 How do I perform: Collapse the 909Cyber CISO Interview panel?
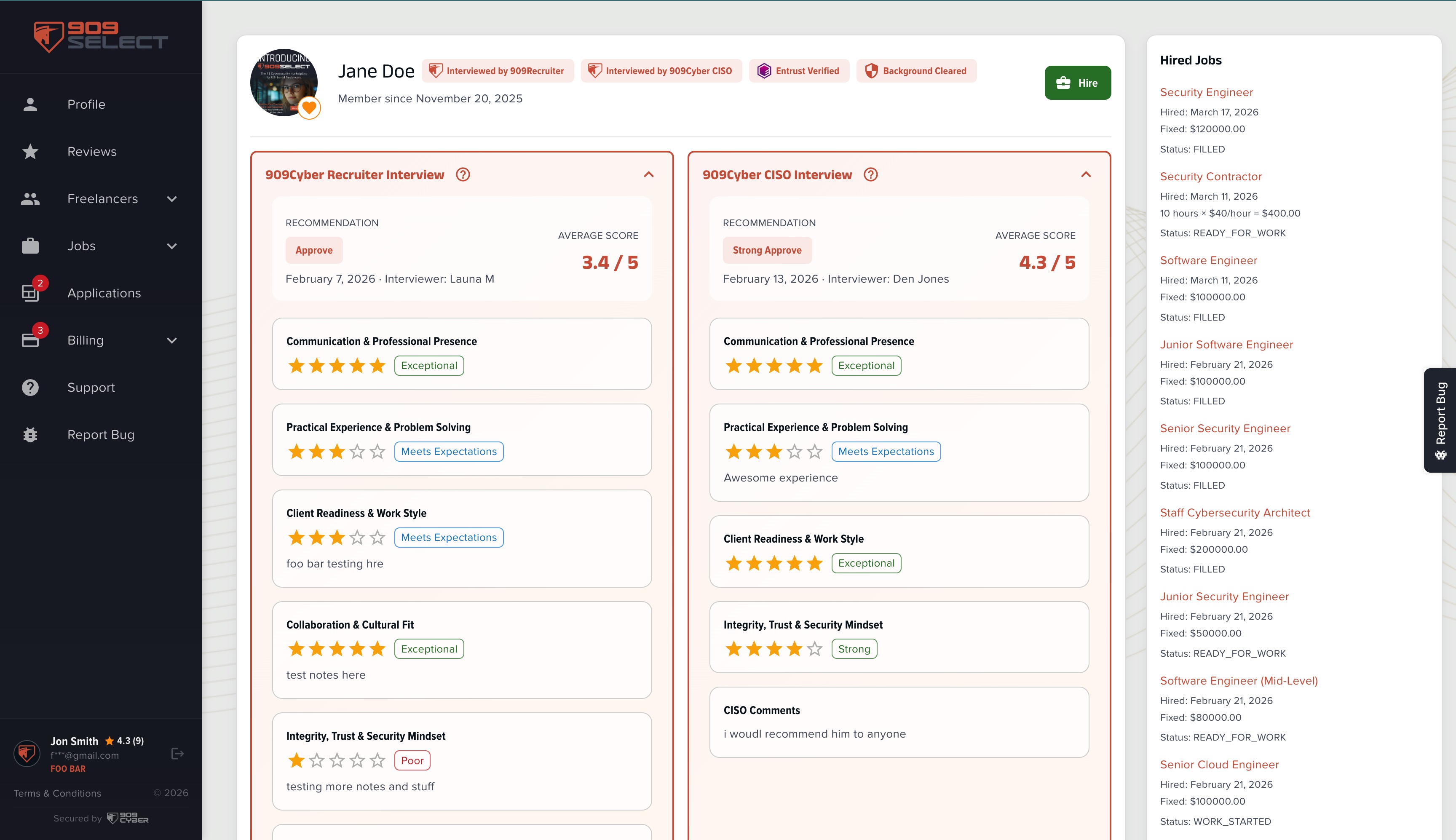pyautogui.click(x=1085, y=175)
